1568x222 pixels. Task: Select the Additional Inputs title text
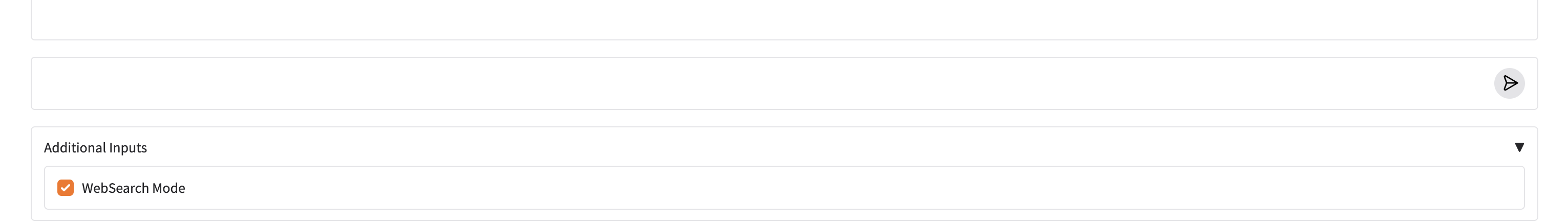(x=96, y=148)
